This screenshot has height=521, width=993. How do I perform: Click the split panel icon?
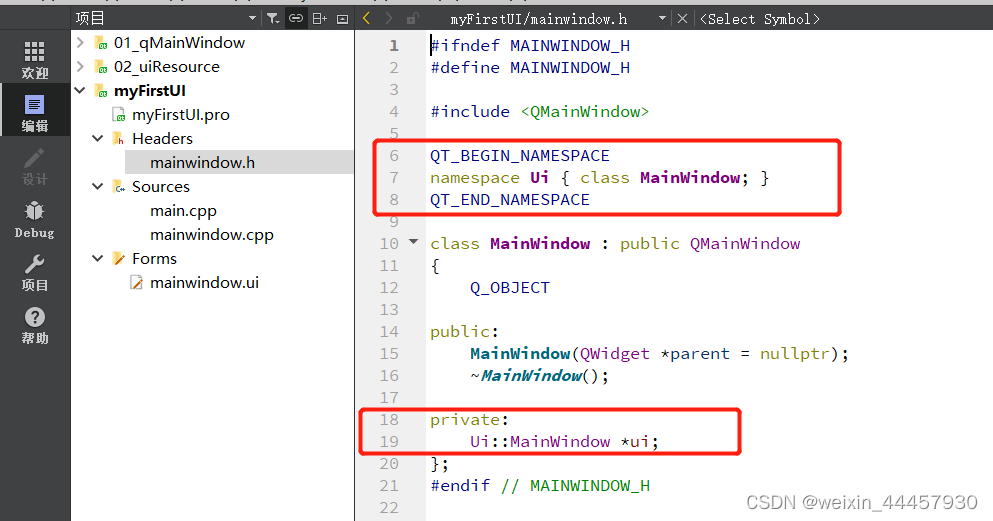(319, 18)
